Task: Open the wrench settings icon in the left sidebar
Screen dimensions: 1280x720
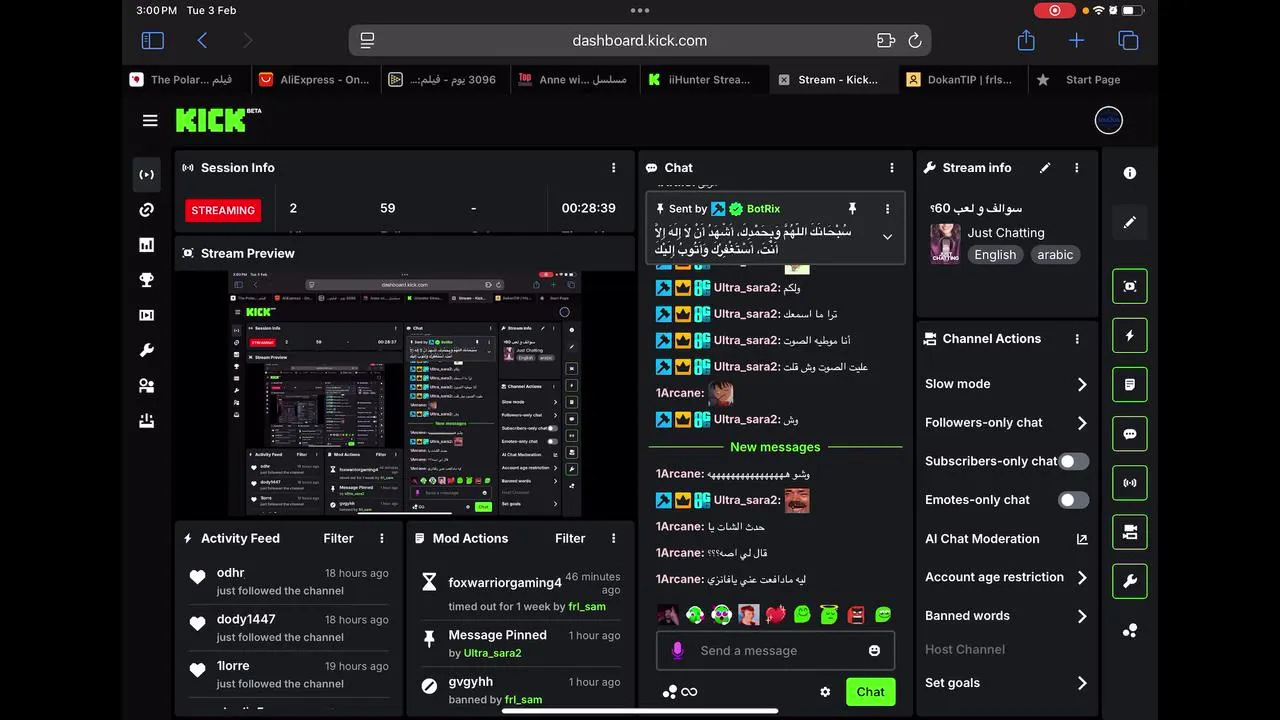Action: [x=147, y=350]
